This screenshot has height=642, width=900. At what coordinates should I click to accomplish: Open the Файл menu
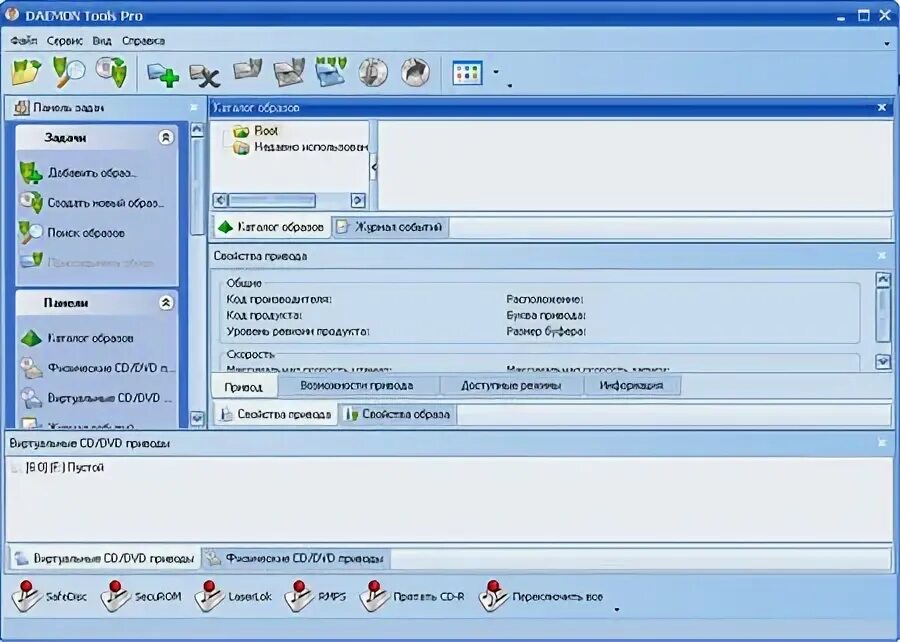[x=24, y=41]
